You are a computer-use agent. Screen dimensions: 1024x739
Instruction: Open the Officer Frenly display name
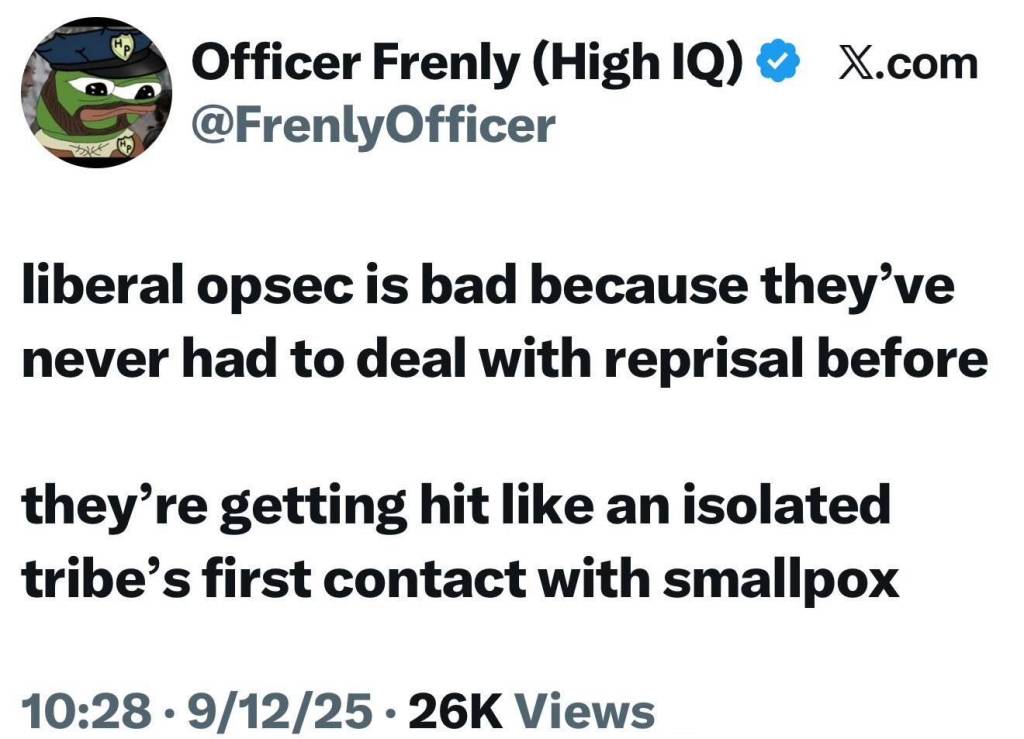(x=357, y=65)
